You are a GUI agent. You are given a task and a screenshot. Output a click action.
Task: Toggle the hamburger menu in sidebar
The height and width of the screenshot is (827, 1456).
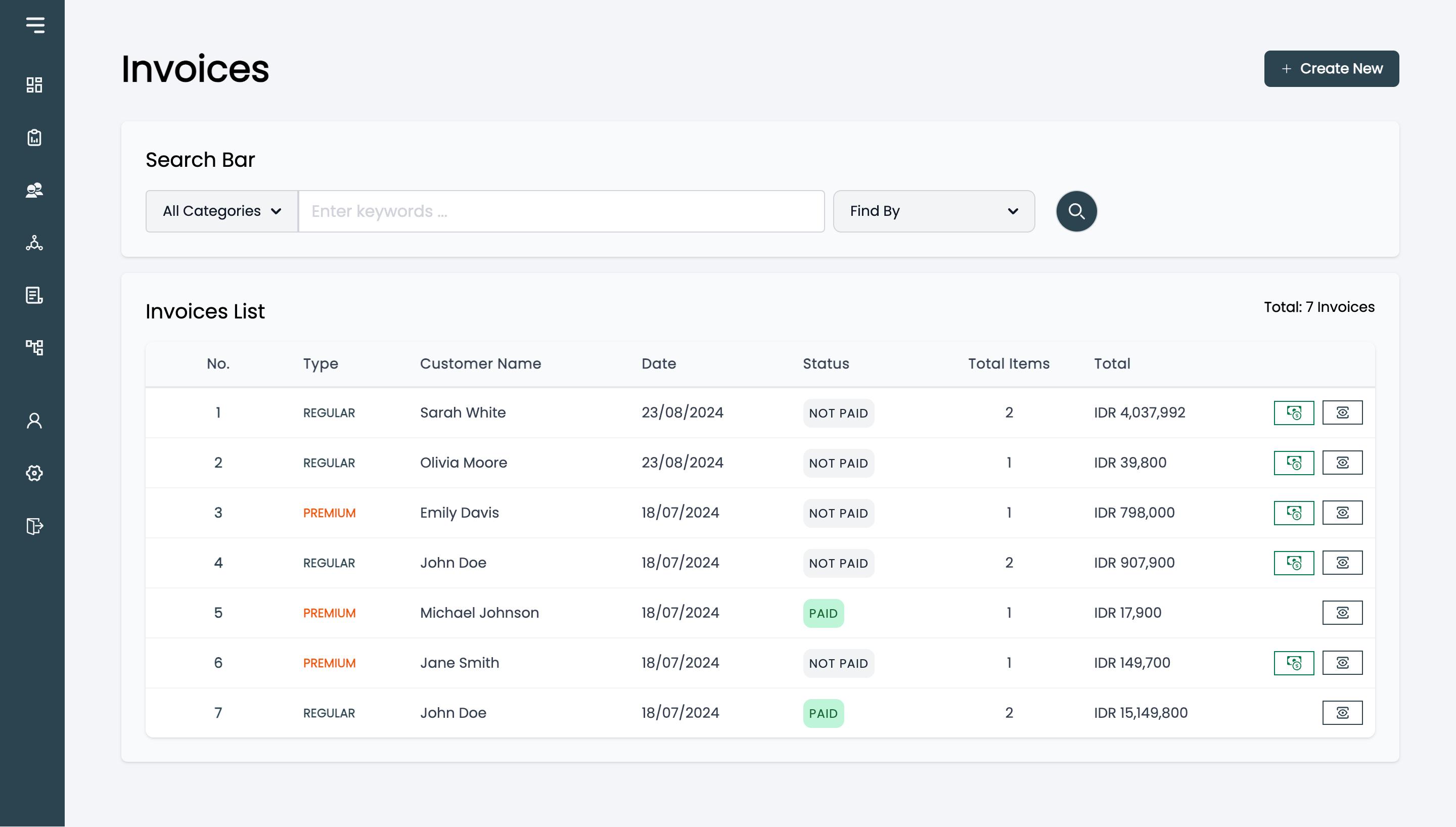(35, 25)
